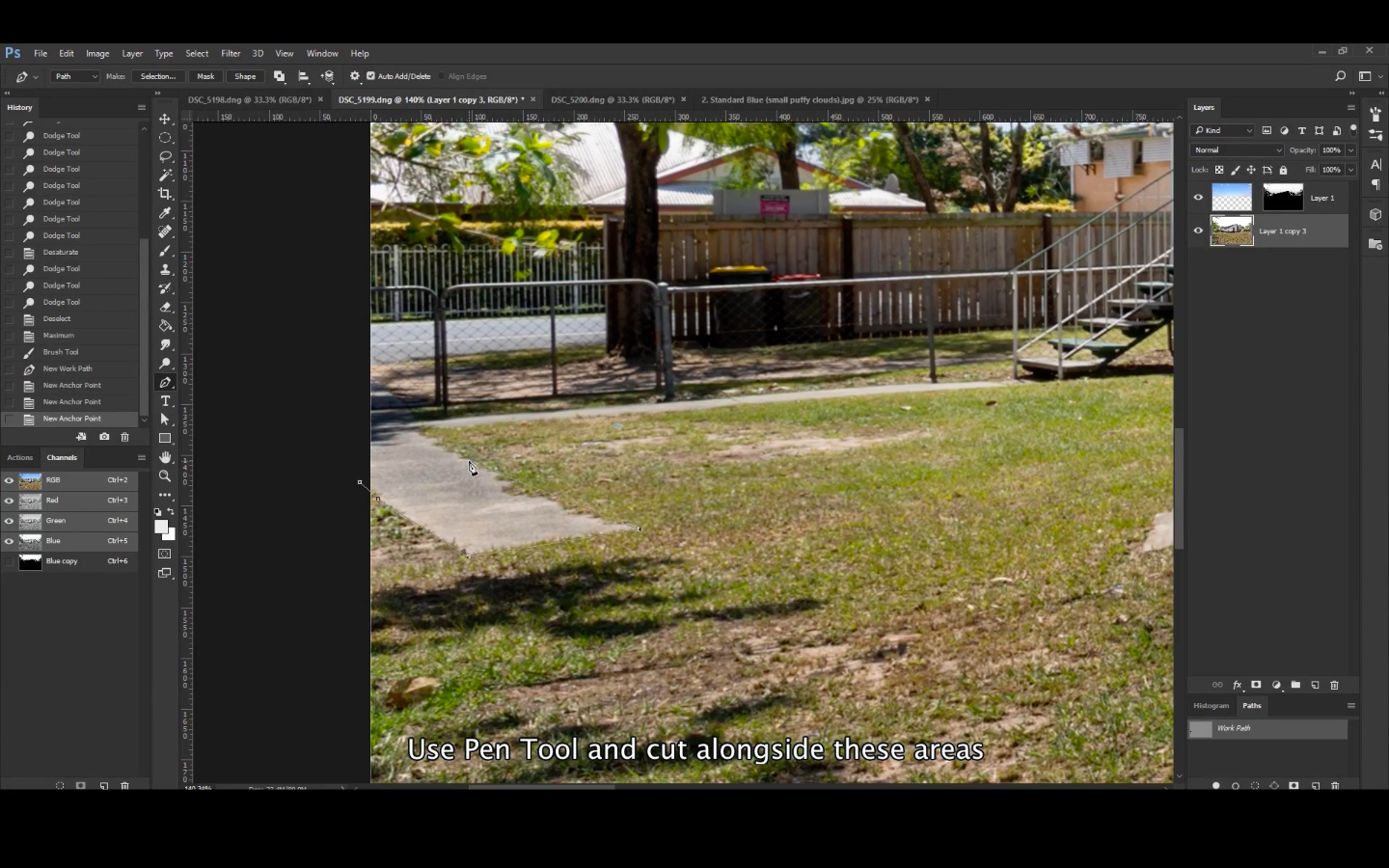
Task: Select the Eyedropper tool
Action: click(x=165, y=213)
